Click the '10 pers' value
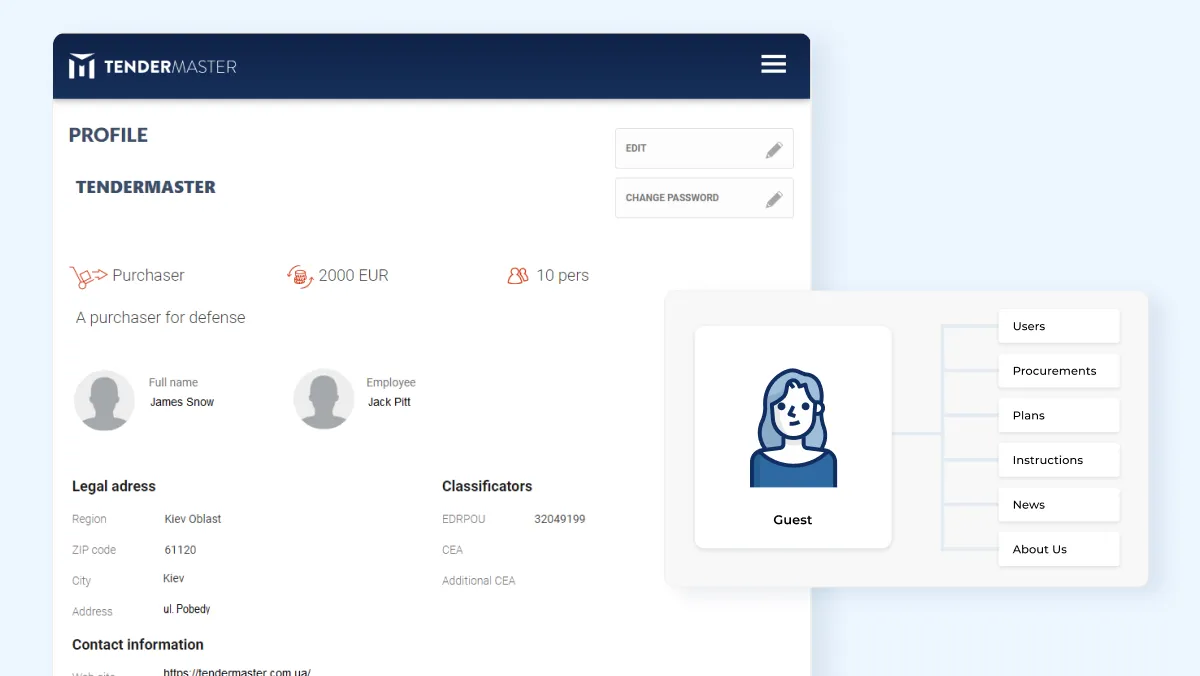The width and height of the screenshot is (1200, 676). [563, 275]
